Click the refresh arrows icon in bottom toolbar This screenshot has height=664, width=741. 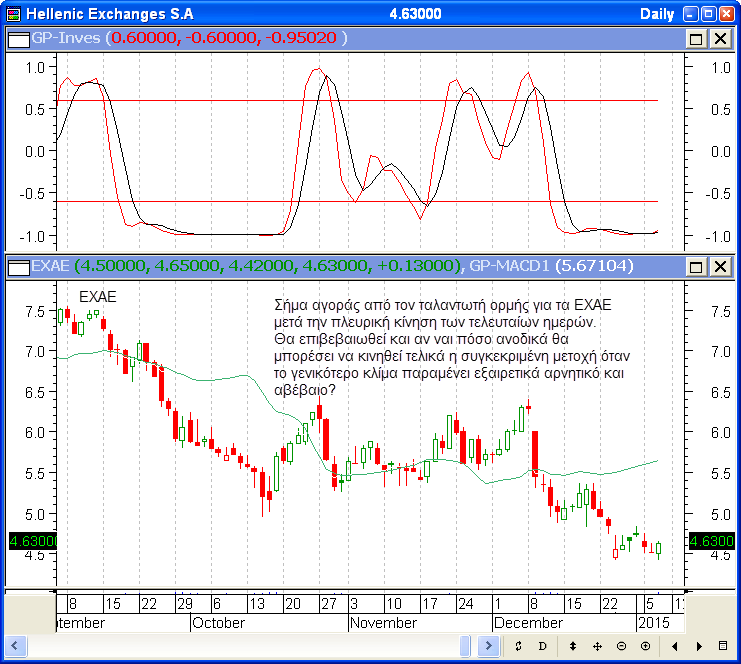tap(518, 646)
